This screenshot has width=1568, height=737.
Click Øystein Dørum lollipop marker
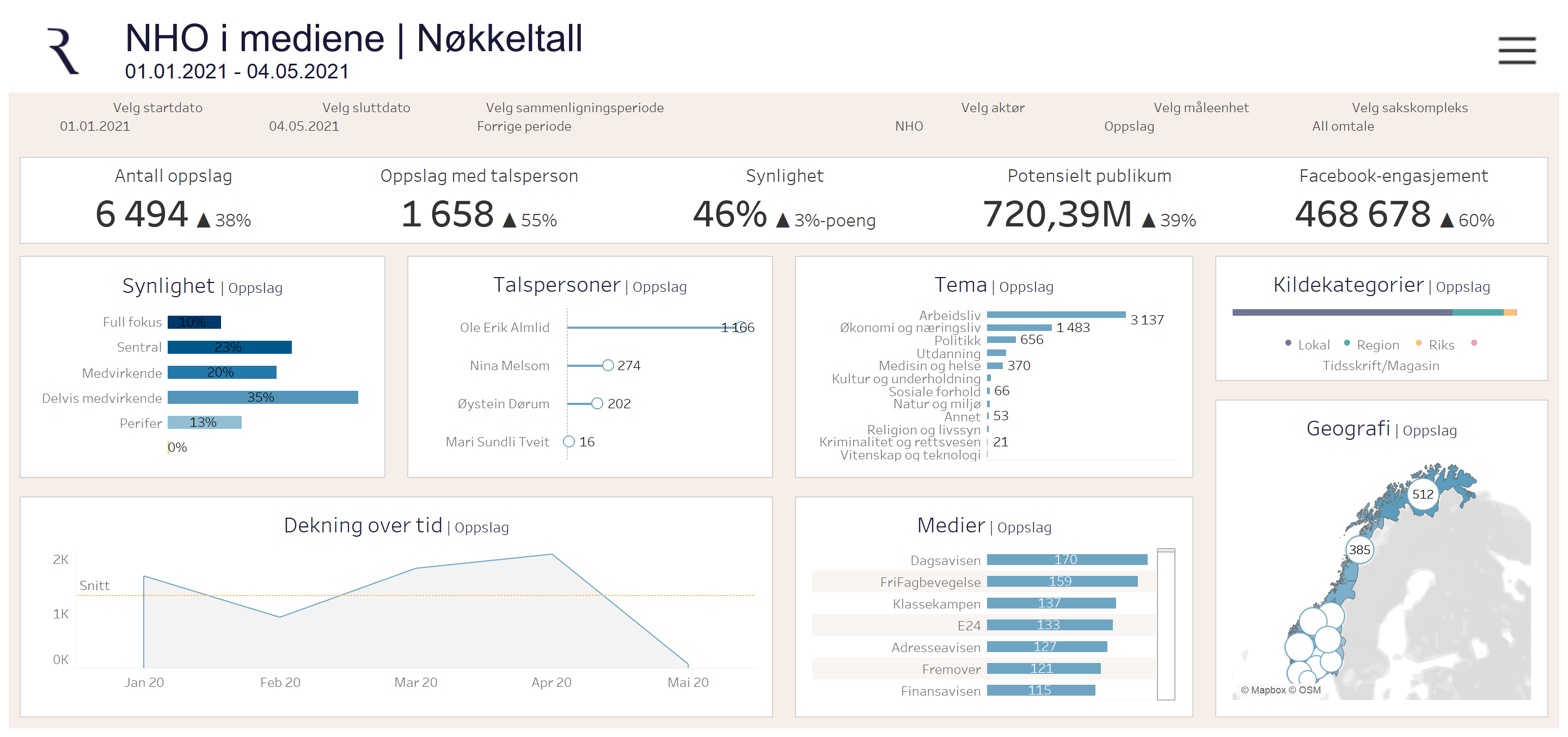(x=597, y=403)
